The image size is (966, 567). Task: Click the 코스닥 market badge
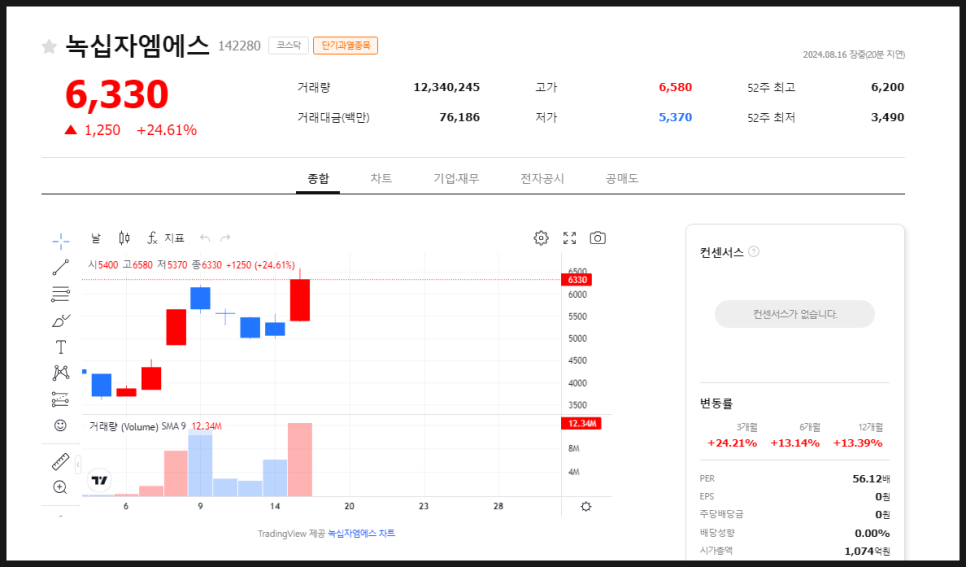288,46
